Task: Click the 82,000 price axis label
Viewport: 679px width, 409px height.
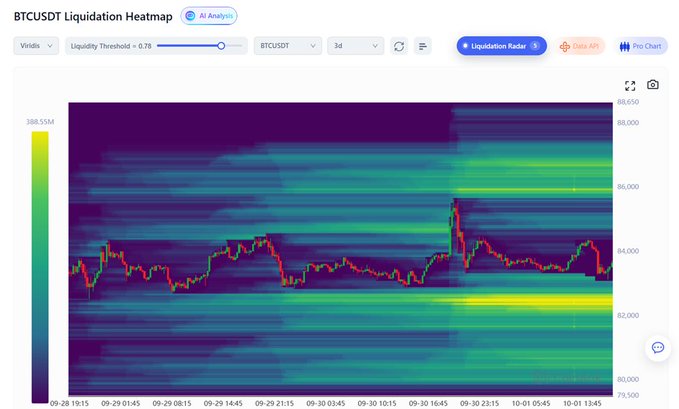Action: tap(628, 315)
